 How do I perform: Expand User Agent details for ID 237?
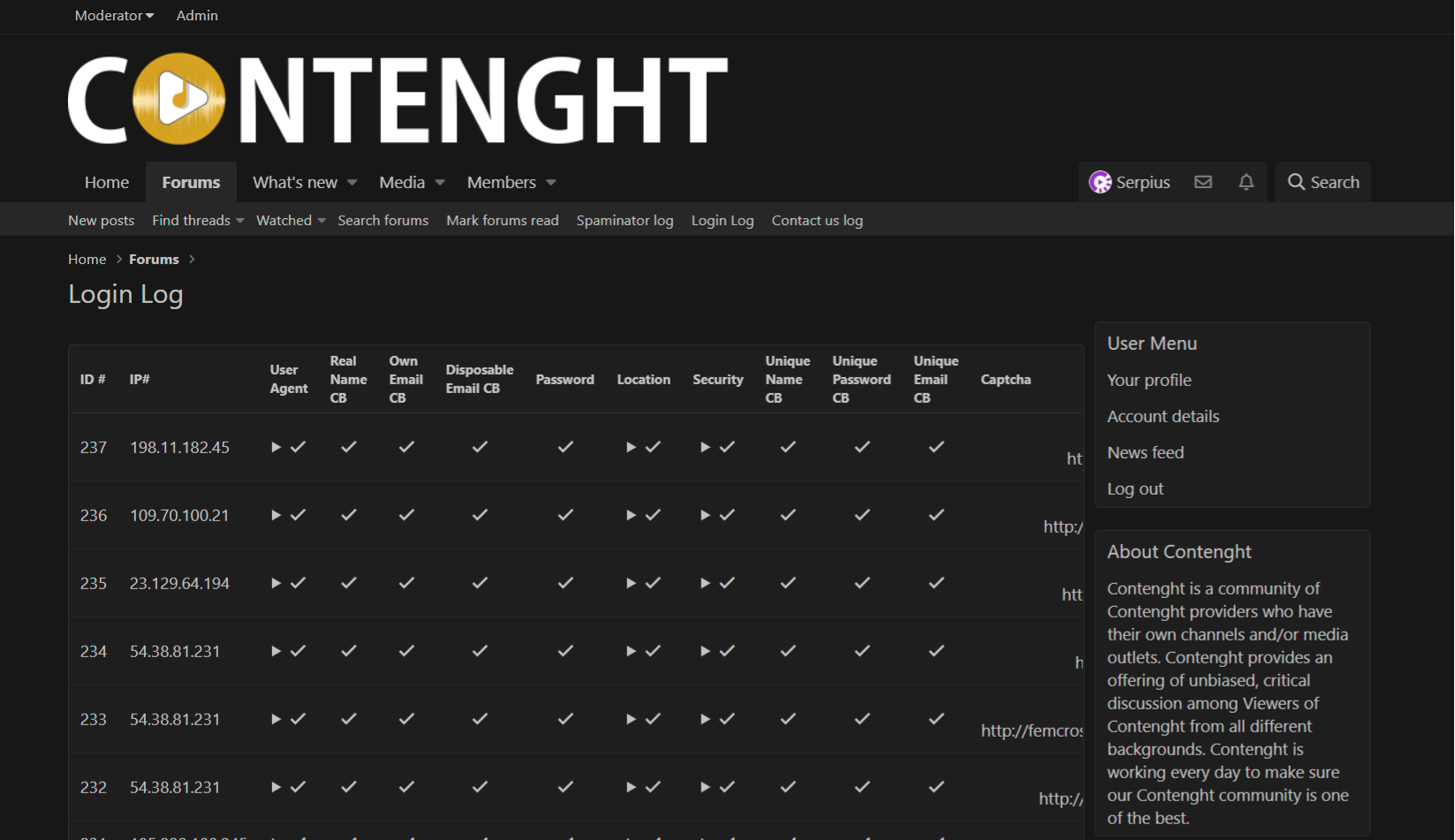coord(276,448)
